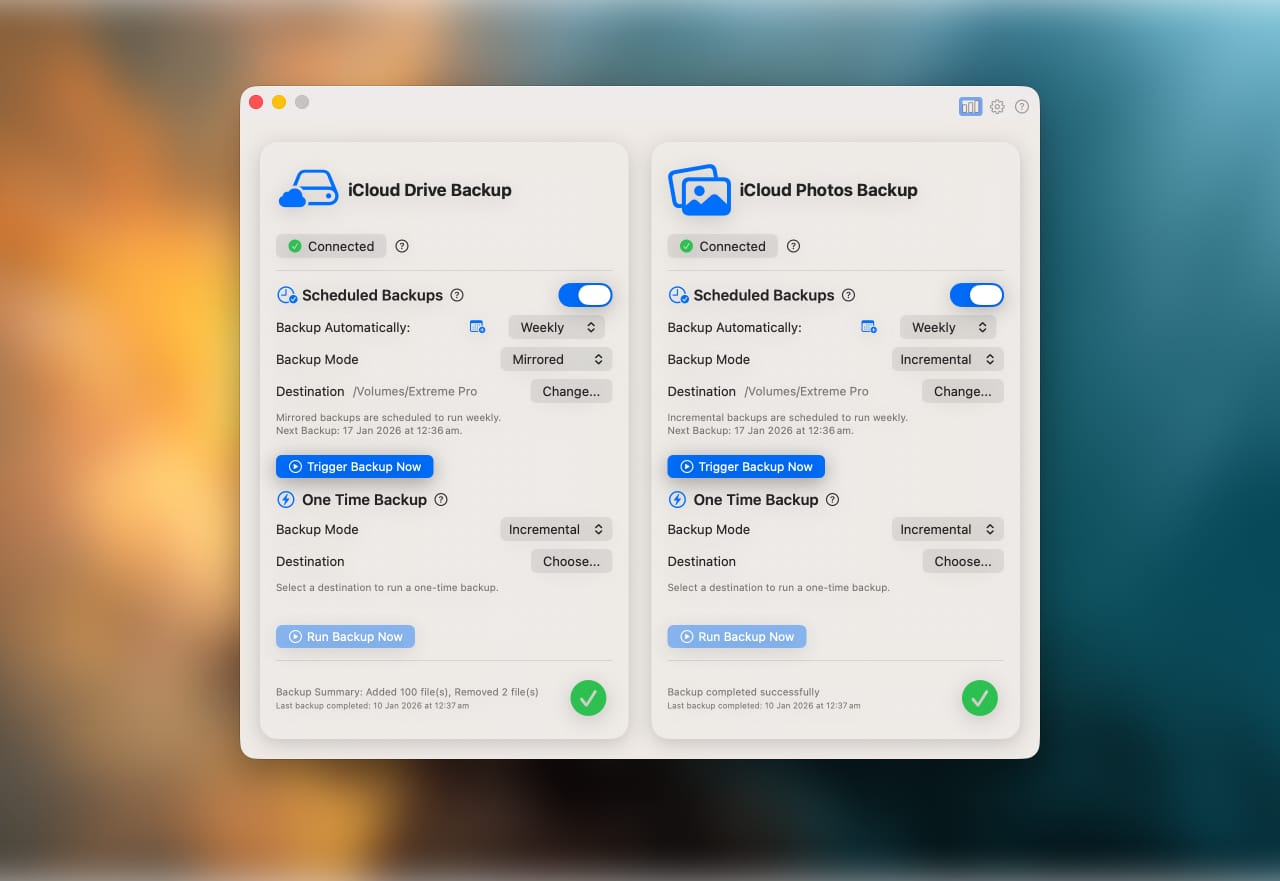
Task: Click the iCloud Drive Backup drive icon
Action: 308,189
